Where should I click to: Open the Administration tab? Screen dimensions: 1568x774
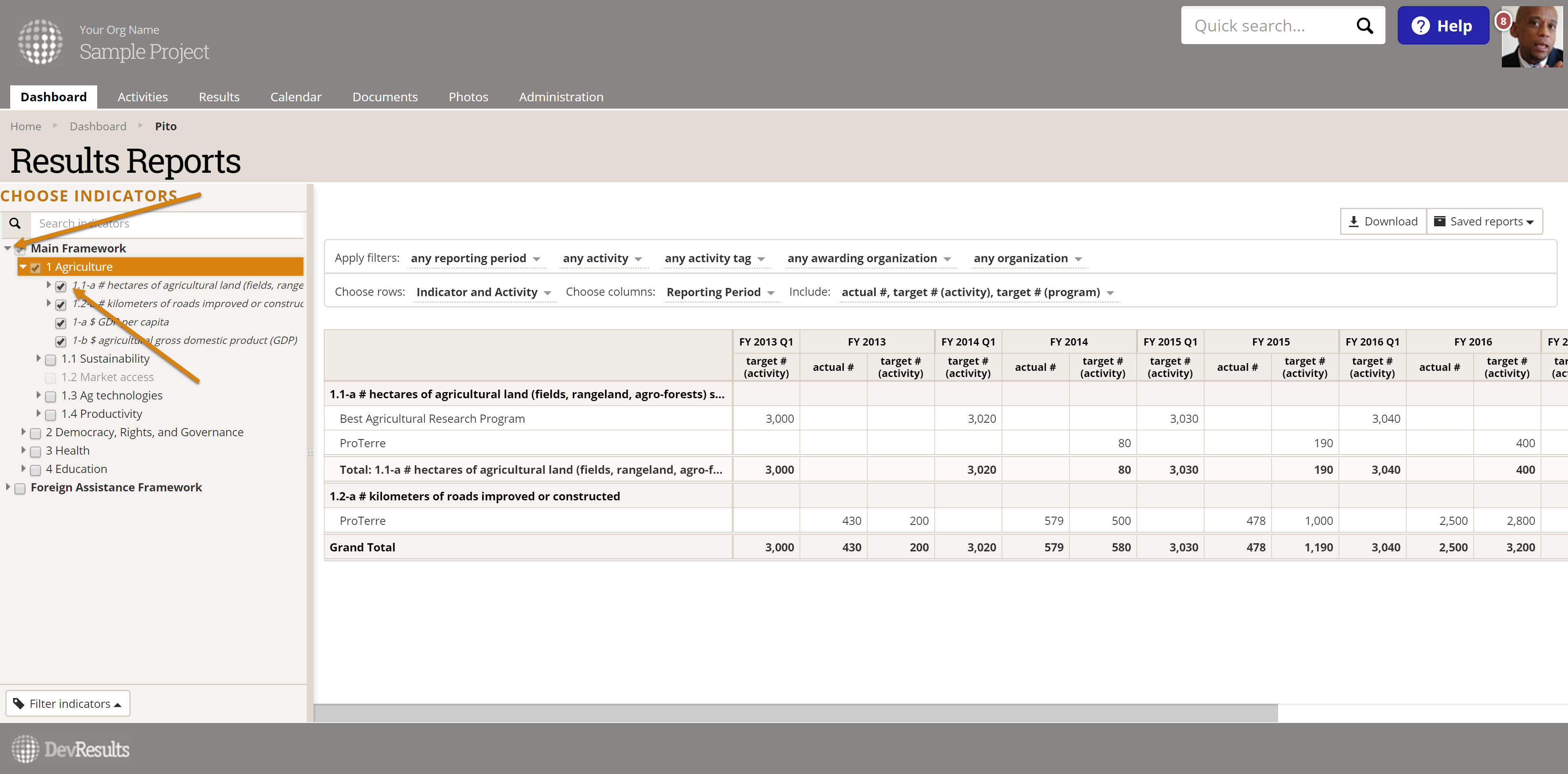pos(561,97)
